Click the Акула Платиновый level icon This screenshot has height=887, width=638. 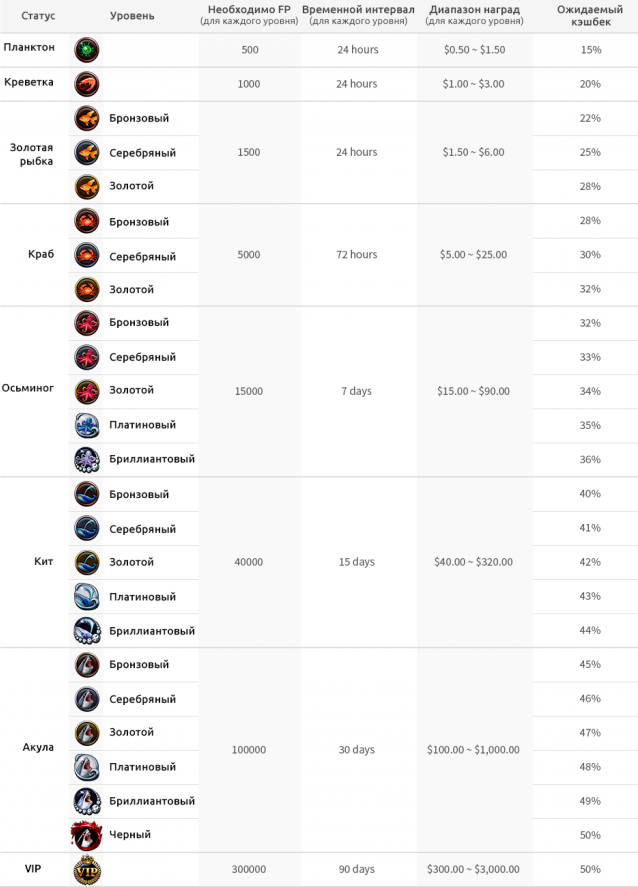click(x=87, y=767)
